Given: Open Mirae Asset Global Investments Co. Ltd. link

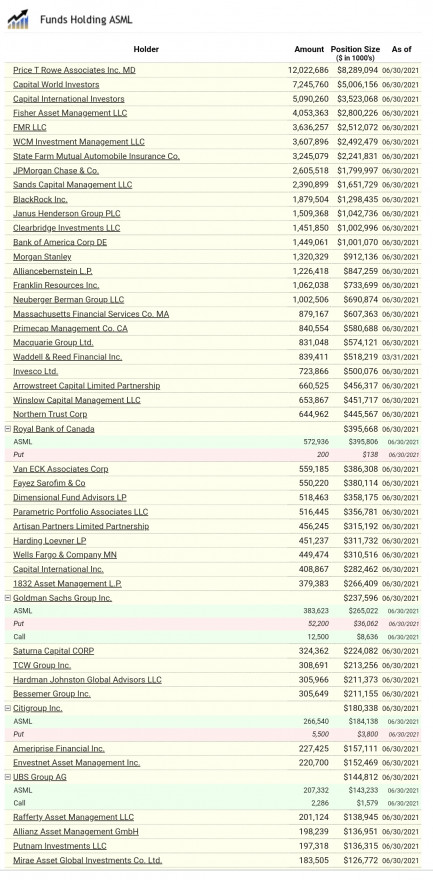Looking at the screenshot, I should 87,860.
